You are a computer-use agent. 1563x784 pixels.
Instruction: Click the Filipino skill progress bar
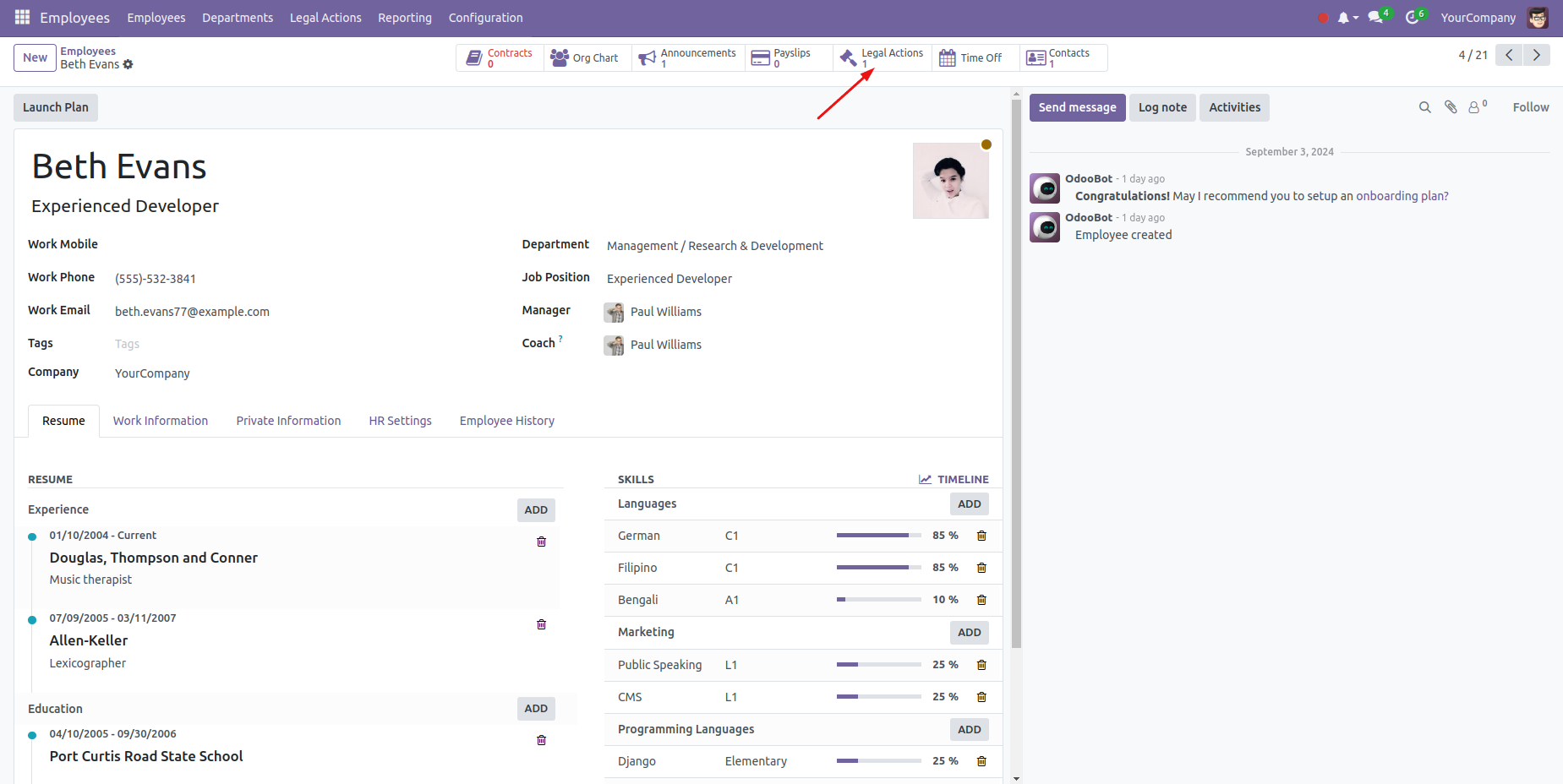[878, 568]
